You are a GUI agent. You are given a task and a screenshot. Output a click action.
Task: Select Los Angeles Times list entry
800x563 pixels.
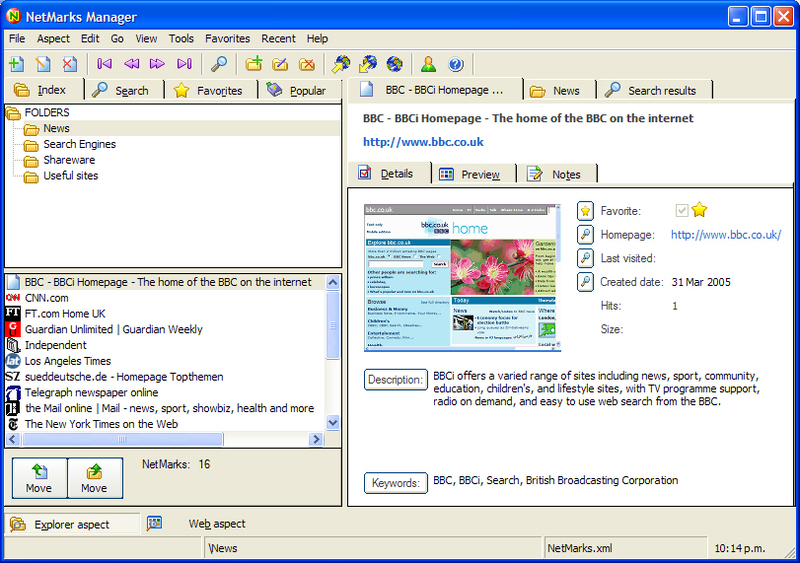[68, 361]
